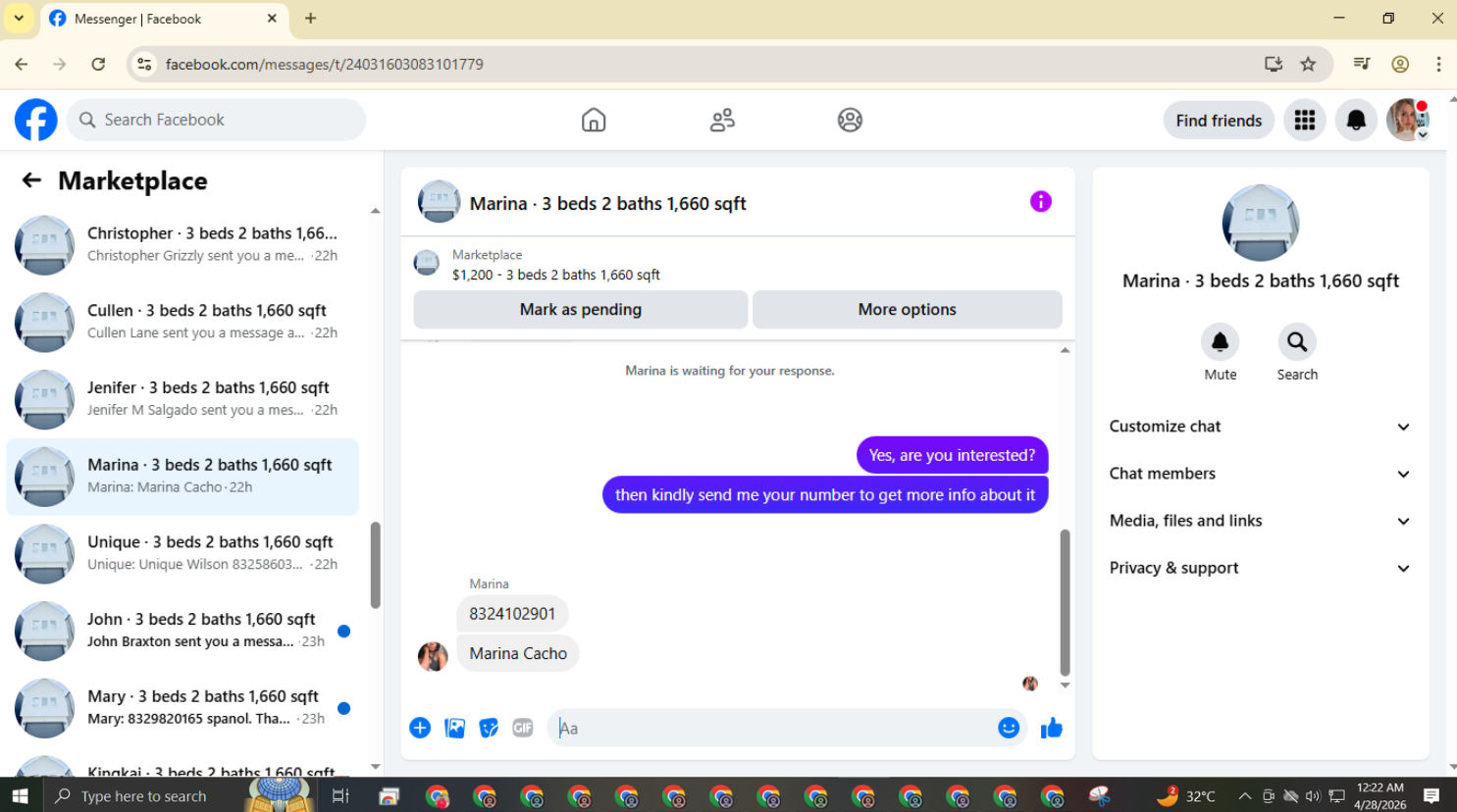Expand the Privacy & support section

[x=1260, y=568]
